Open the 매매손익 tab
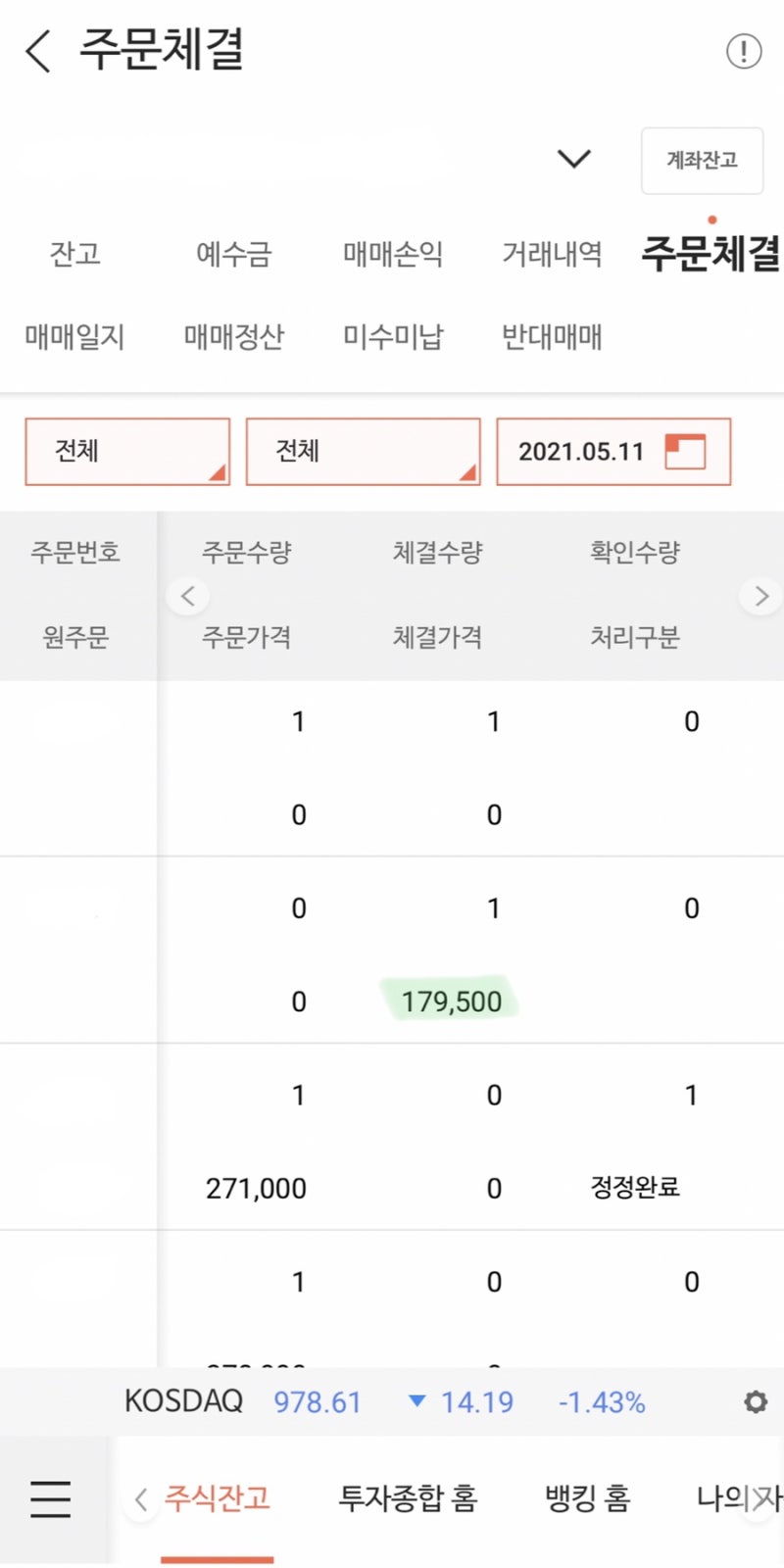 point(393,255)
